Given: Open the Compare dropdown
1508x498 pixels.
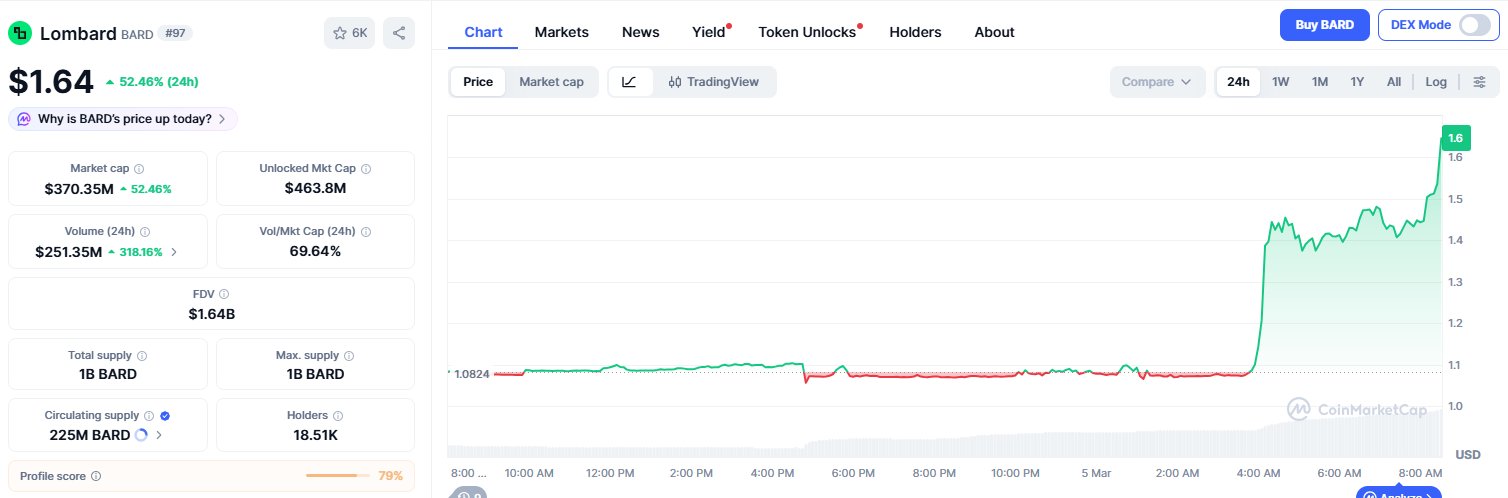Looking at the screenshot, I should (1157, 82).
